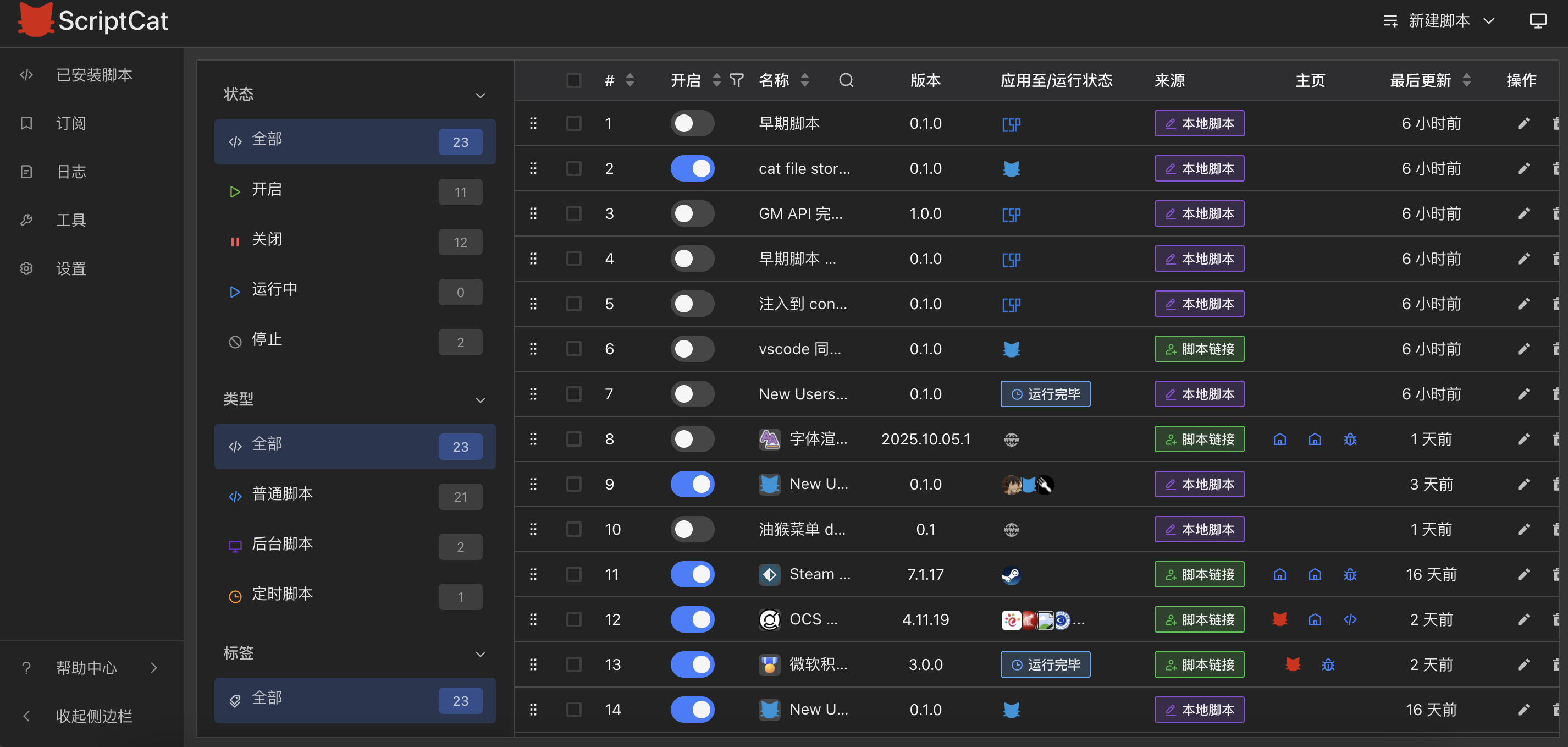Edit script row 1 with pencil icon

tap(1523, 124)
